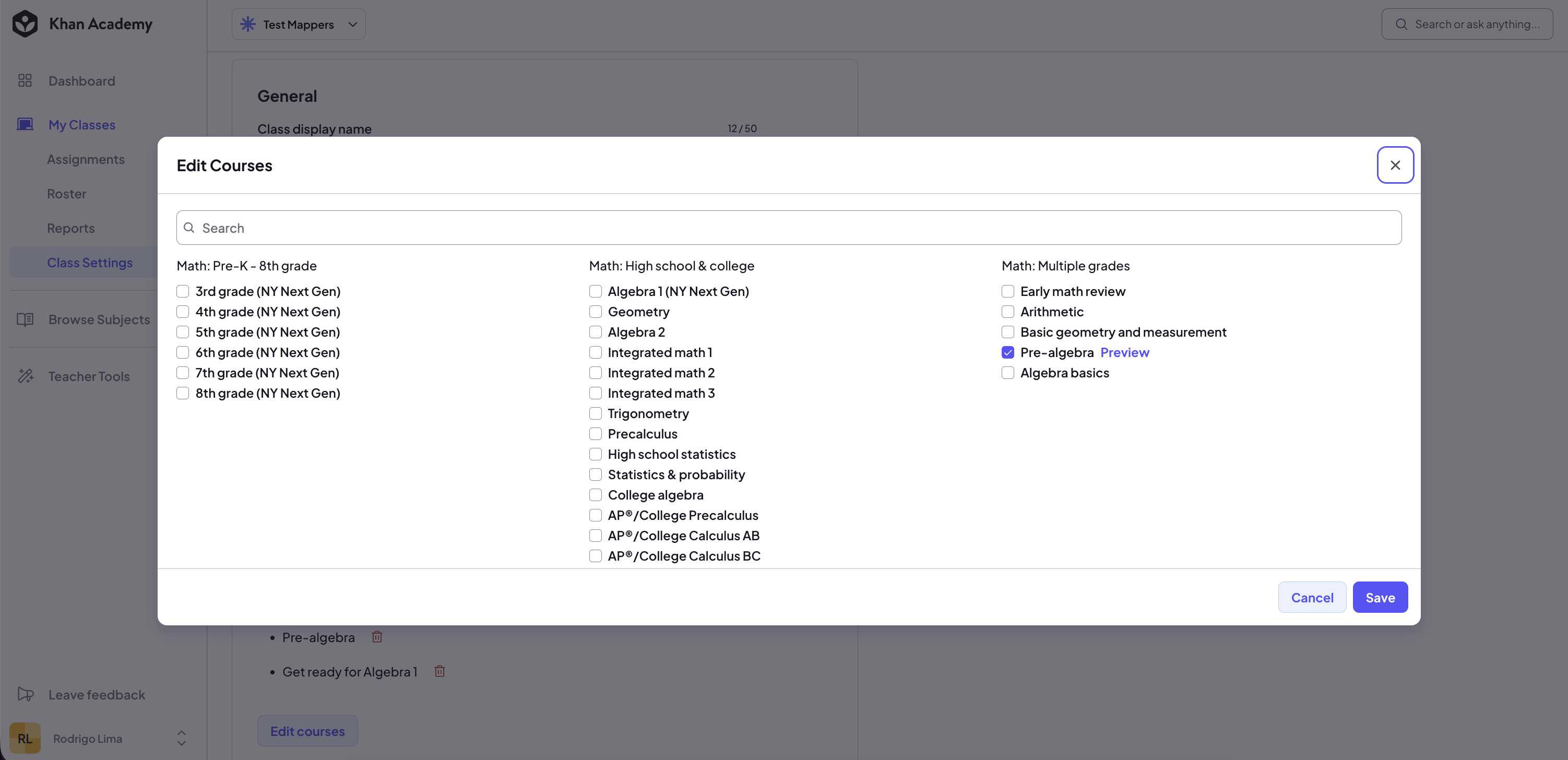Screen dimensions: 1568x760
Task: Select Class Settings in sidebar
Action: tap(89, 262)
